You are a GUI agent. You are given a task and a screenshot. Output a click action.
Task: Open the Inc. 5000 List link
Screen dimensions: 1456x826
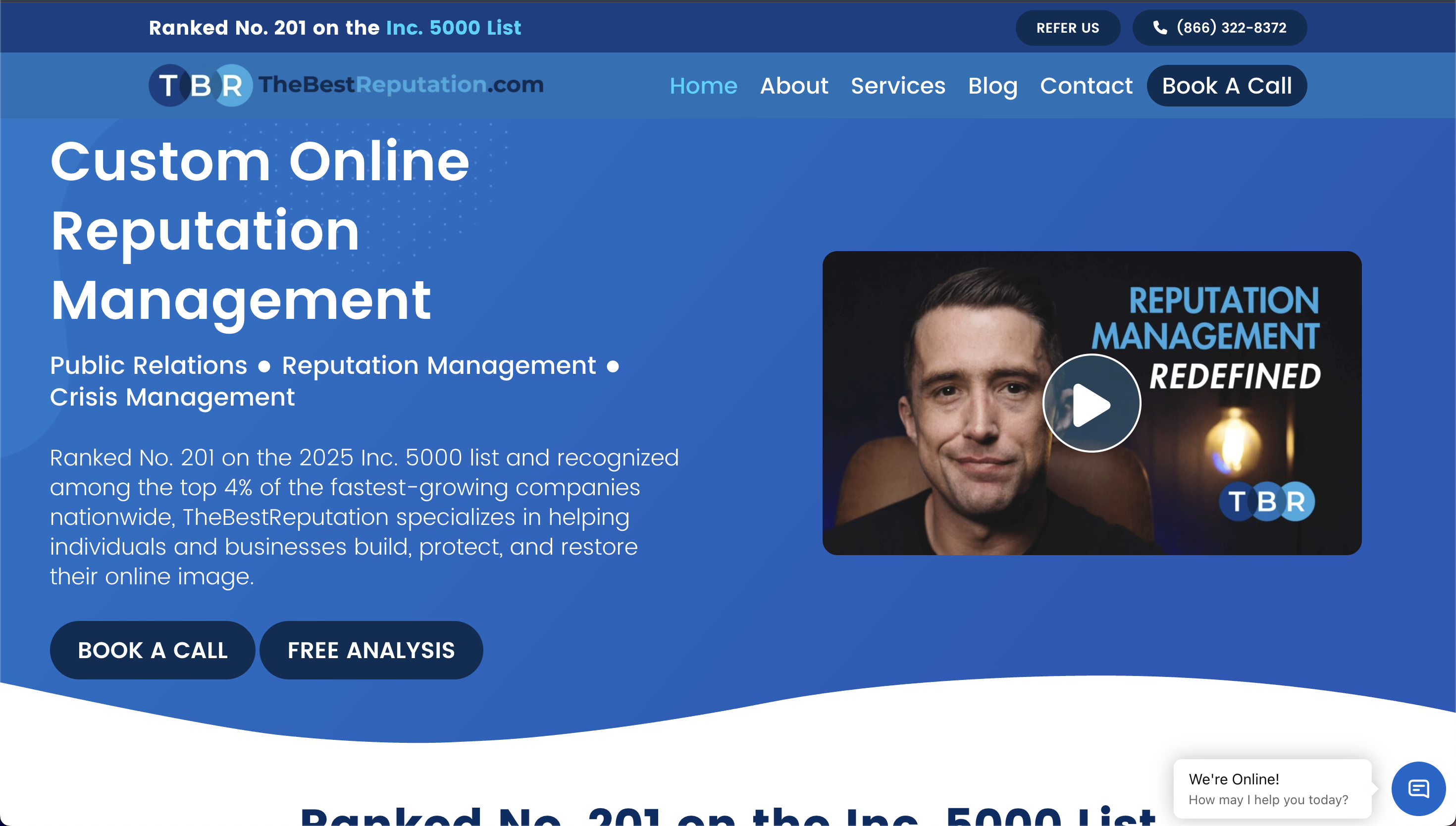pyautogui.click(x=453, y=28)
